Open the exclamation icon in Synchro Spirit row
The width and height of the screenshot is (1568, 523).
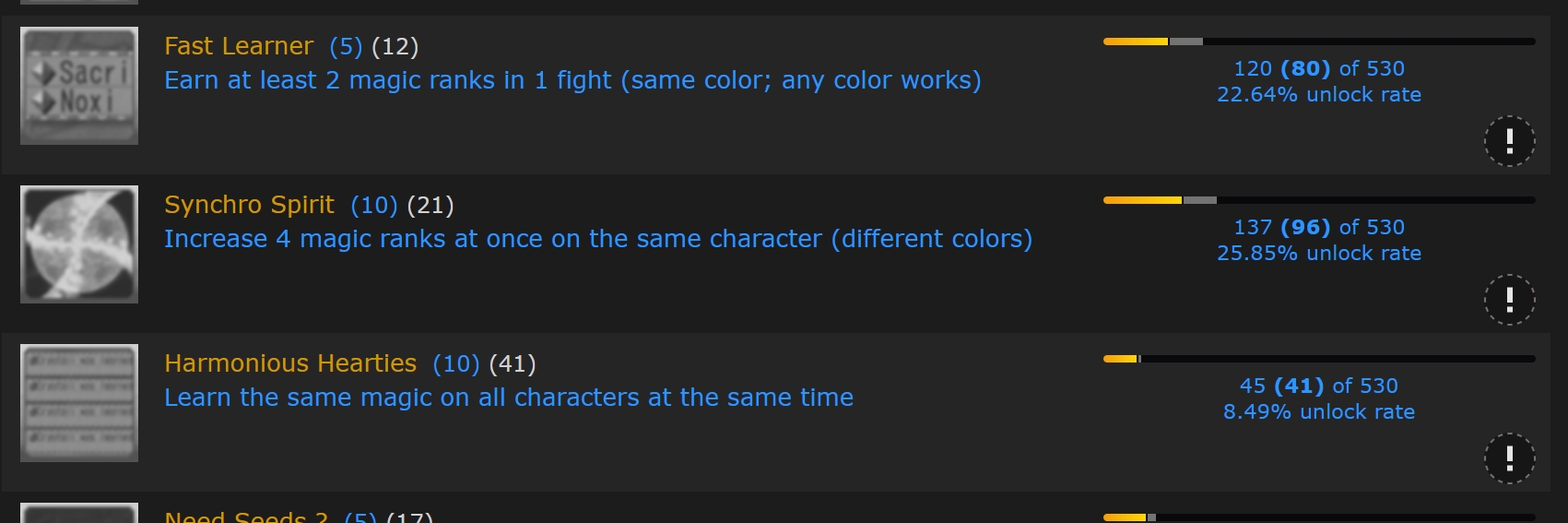tap(1509, 300)
